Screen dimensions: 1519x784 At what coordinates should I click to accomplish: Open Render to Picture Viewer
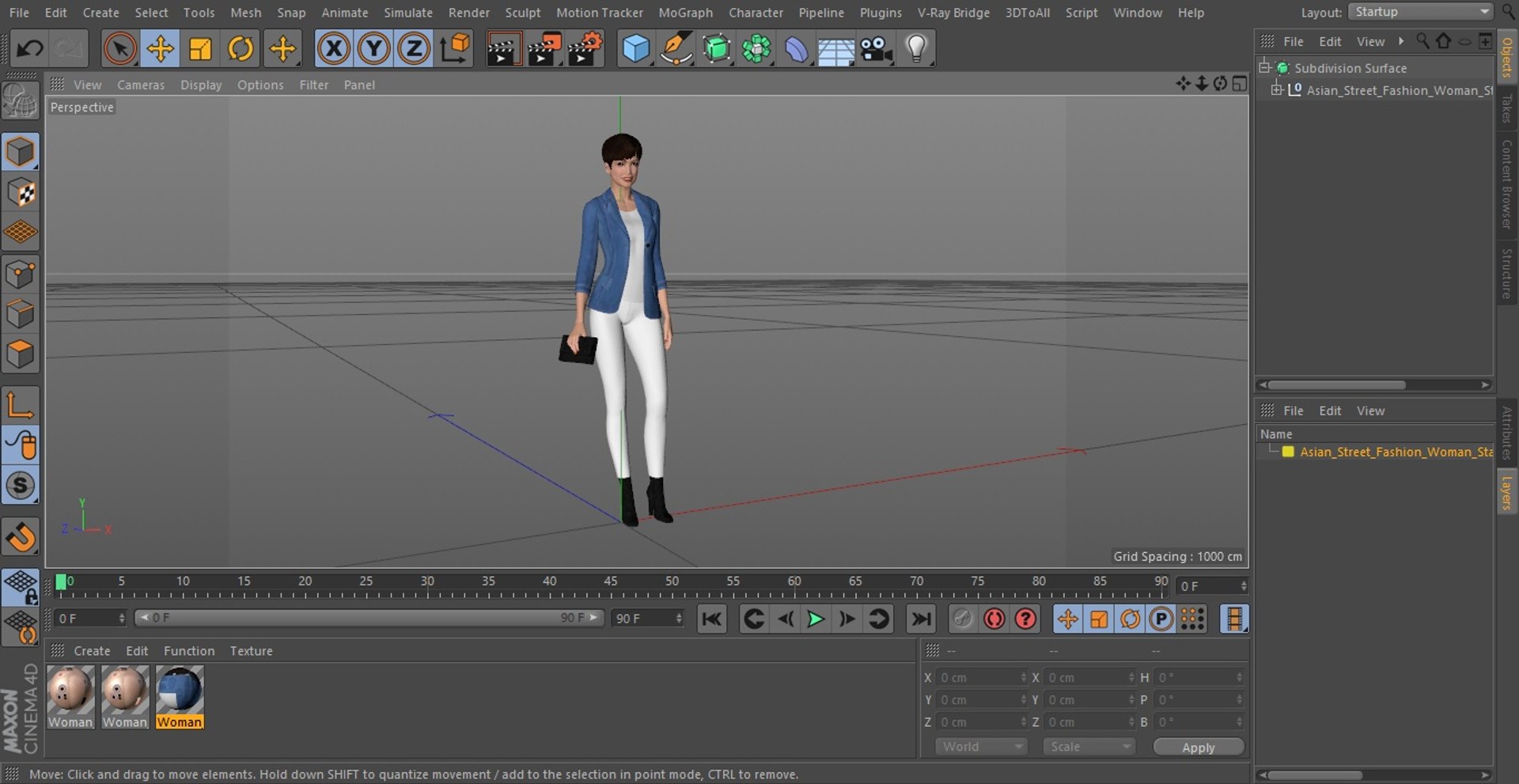coord(544,49)
